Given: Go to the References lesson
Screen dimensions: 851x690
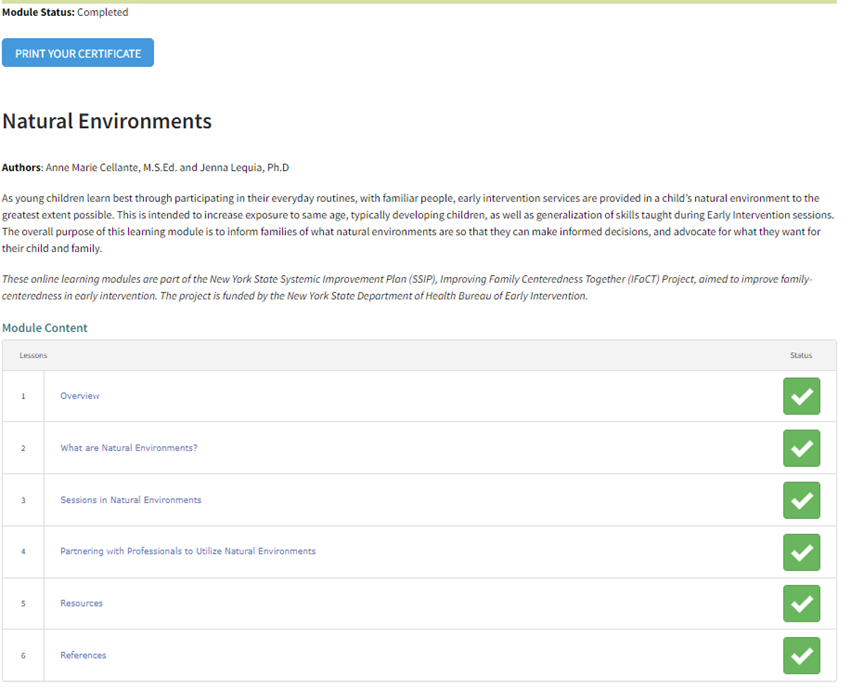Looking at the screenshot, I should (x=83, y=655).
